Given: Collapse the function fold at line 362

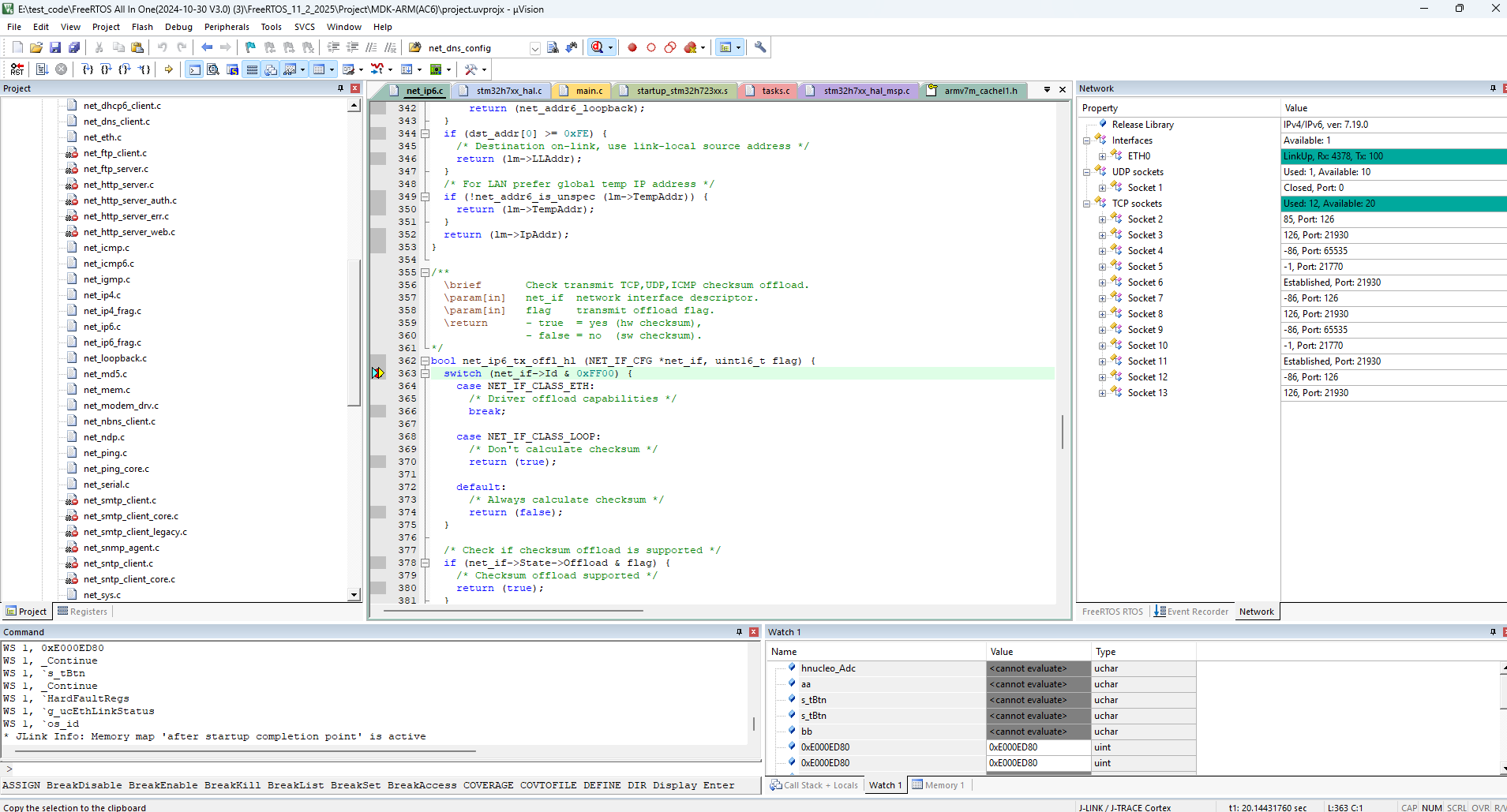Looking at the screenshot, I should point(425,361).
